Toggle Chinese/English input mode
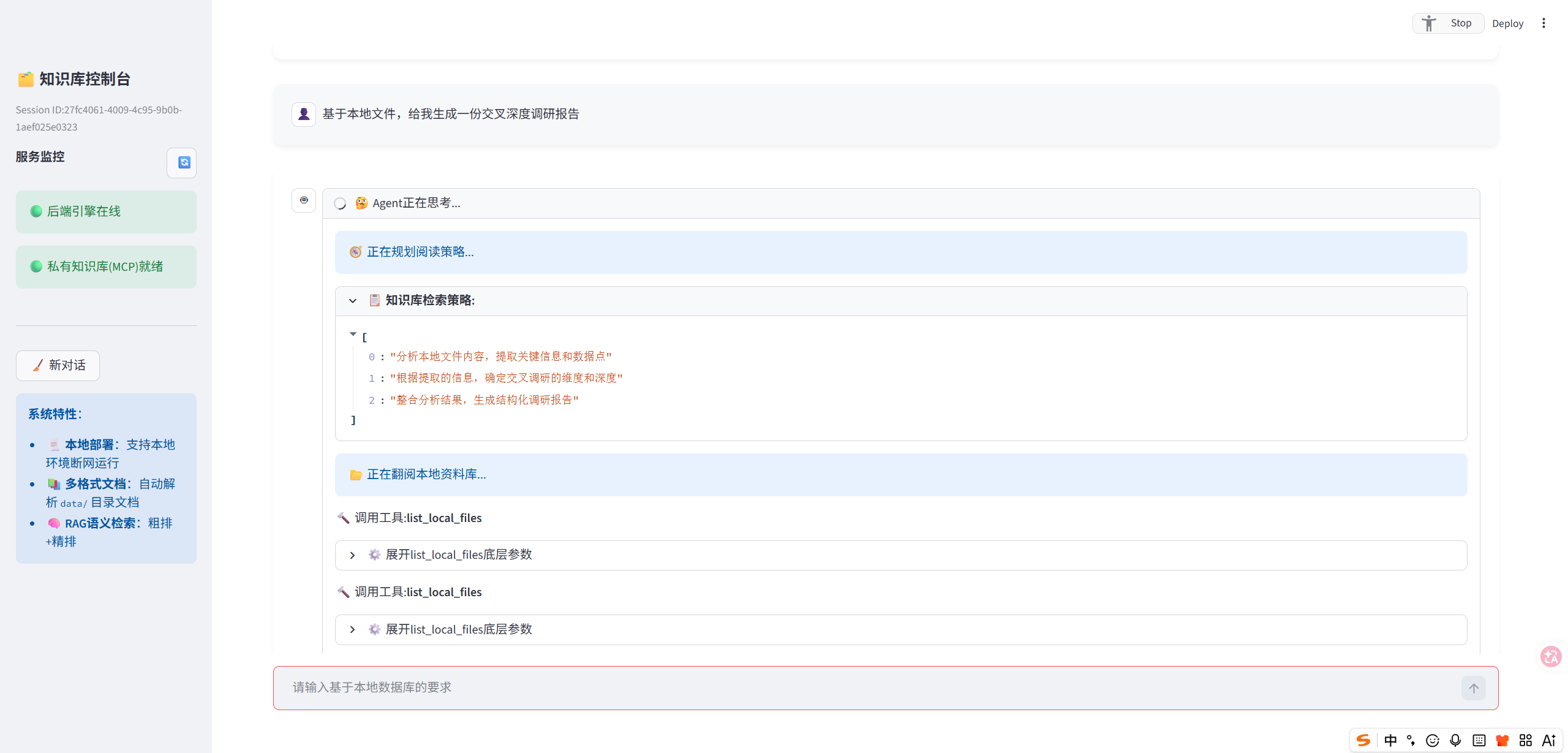 point(1390,740)
